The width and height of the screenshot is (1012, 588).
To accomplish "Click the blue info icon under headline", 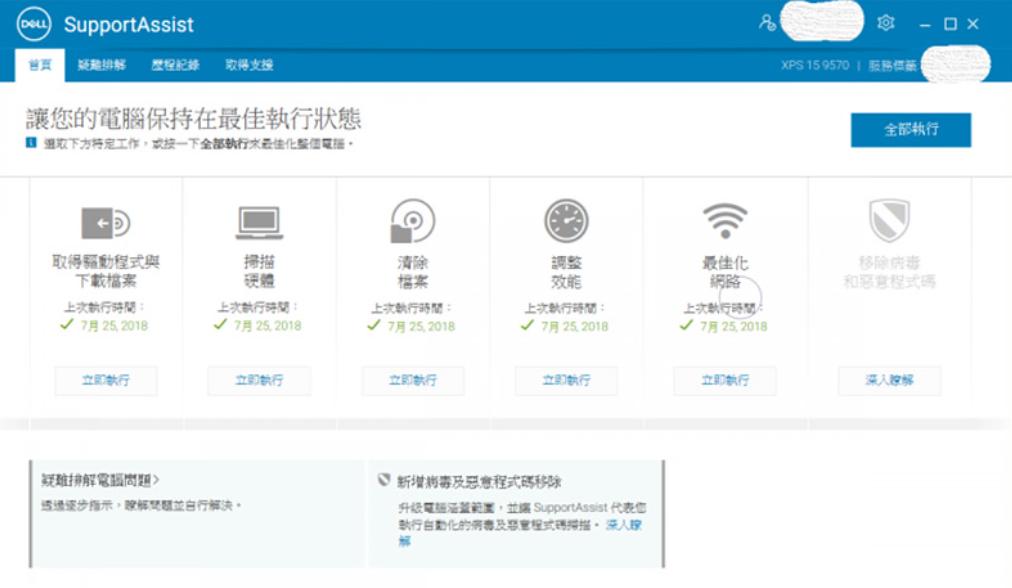I will point(31,143).
